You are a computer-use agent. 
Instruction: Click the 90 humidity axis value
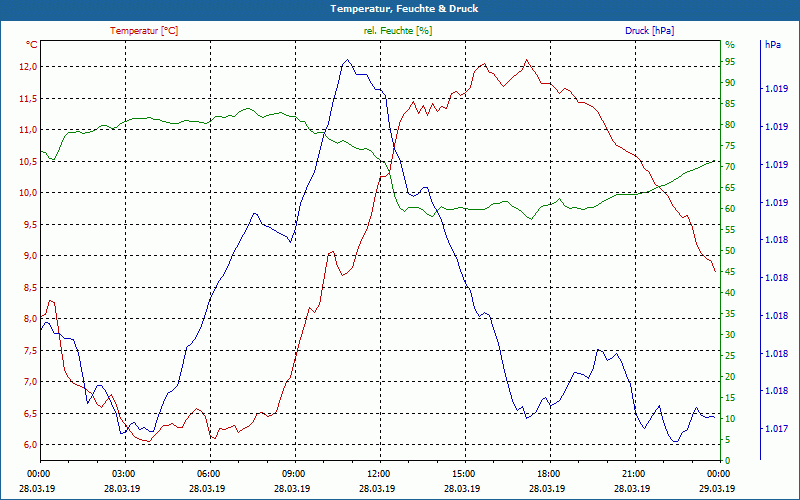point(730,83)
